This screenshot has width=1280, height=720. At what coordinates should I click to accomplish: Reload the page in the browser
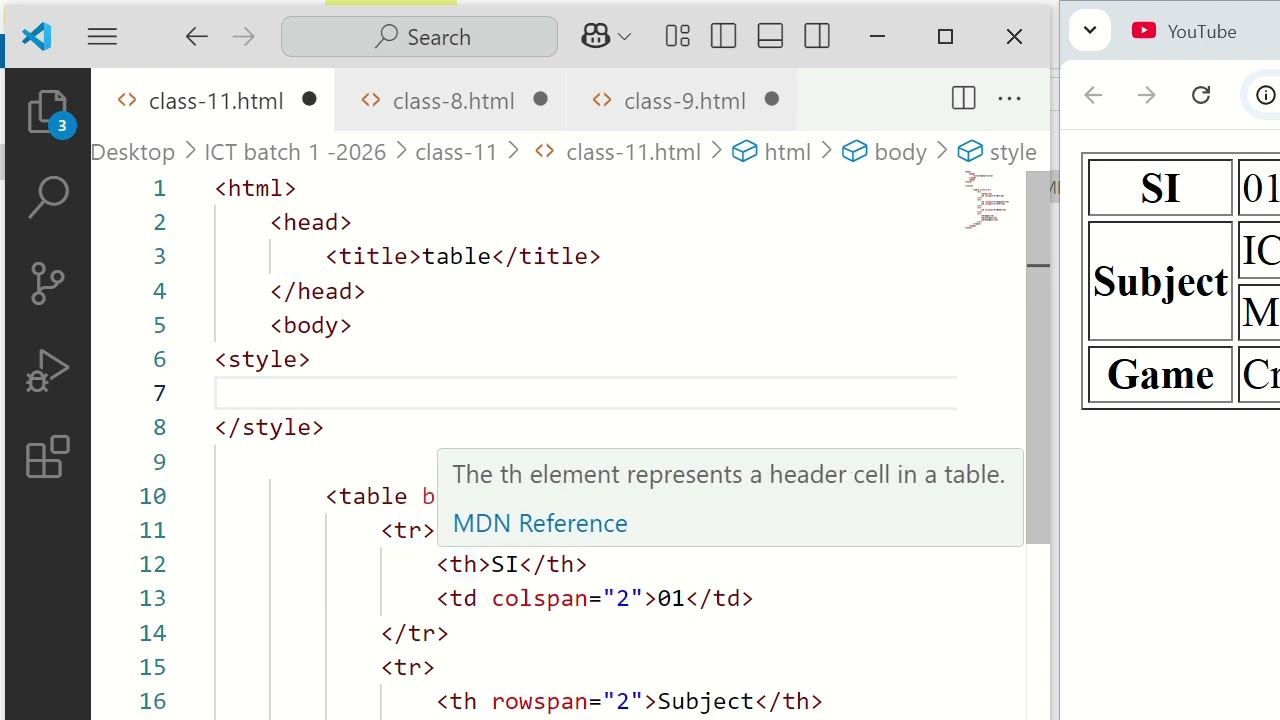[1201, 95]
